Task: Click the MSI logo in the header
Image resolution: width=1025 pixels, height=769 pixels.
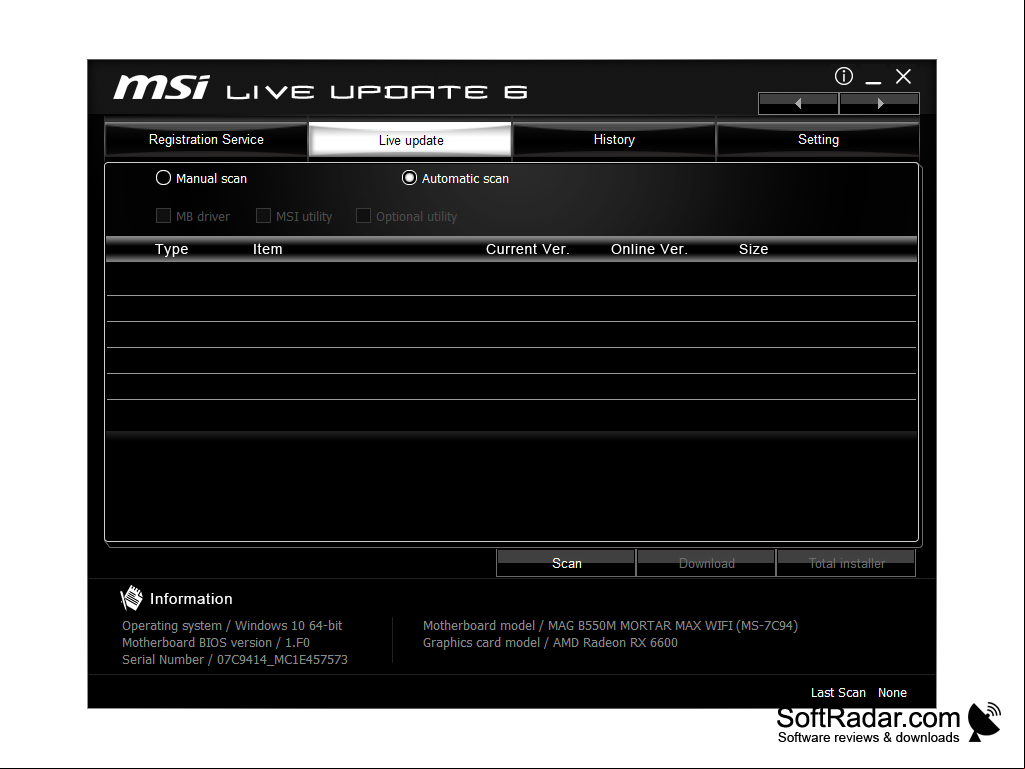Action: 161,88
